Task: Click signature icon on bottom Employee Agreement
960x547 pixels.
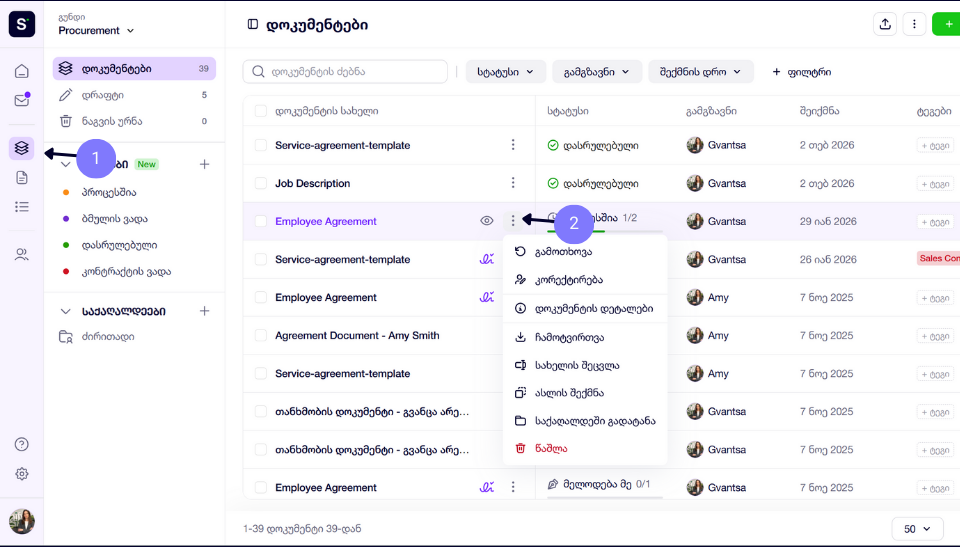Action: tap(487, 488)
